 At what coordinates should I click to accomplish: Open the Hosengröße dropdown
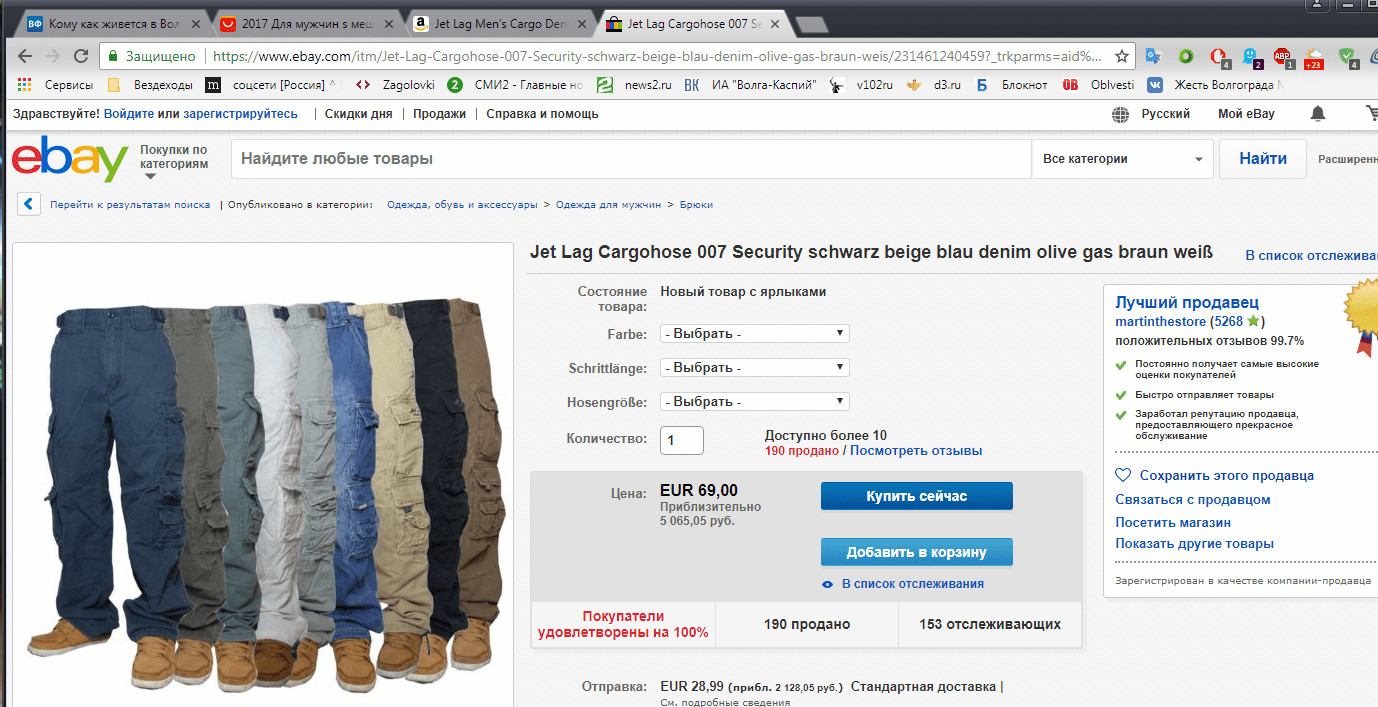(x=755, y=402)
